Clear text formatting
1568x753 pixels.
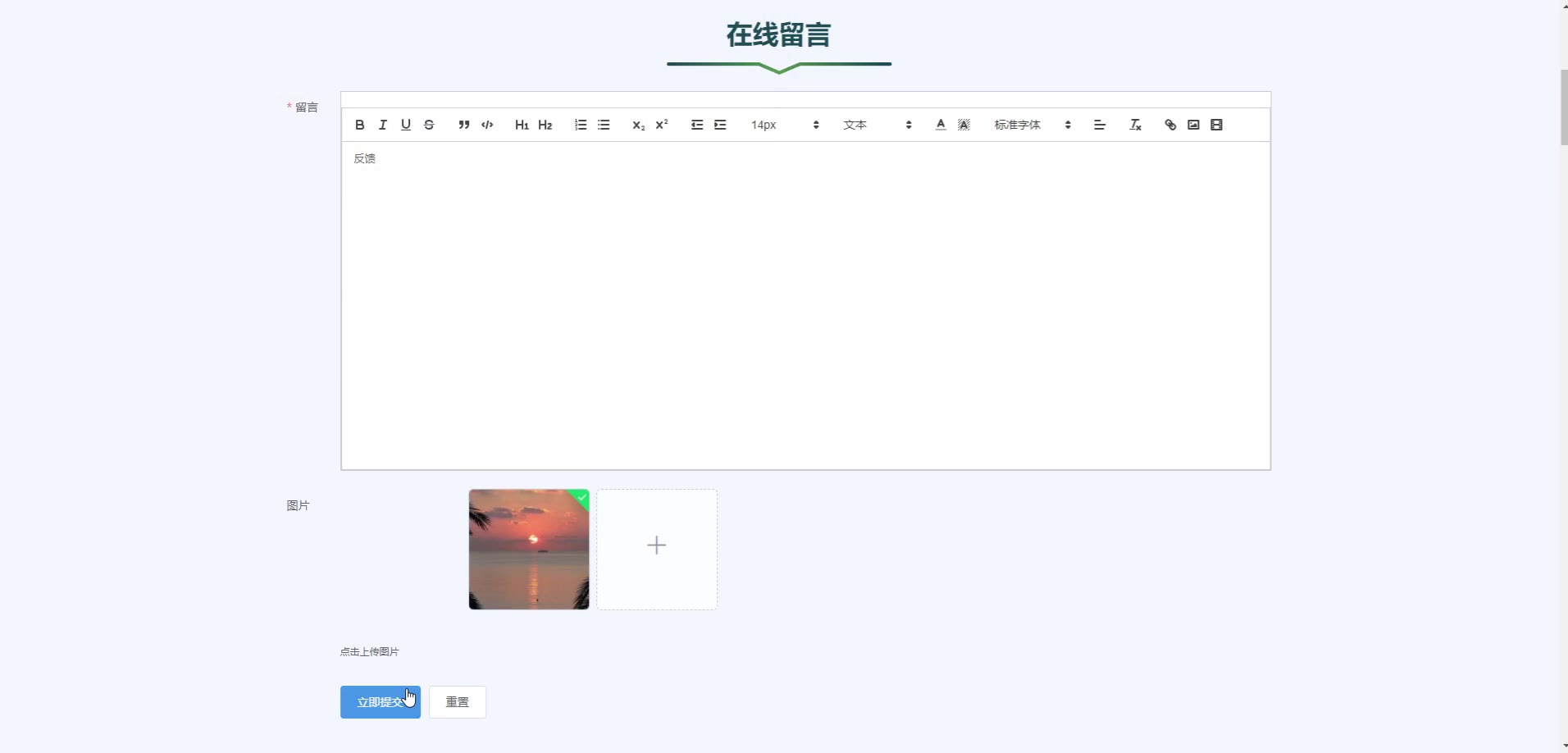pos(1135,125)
